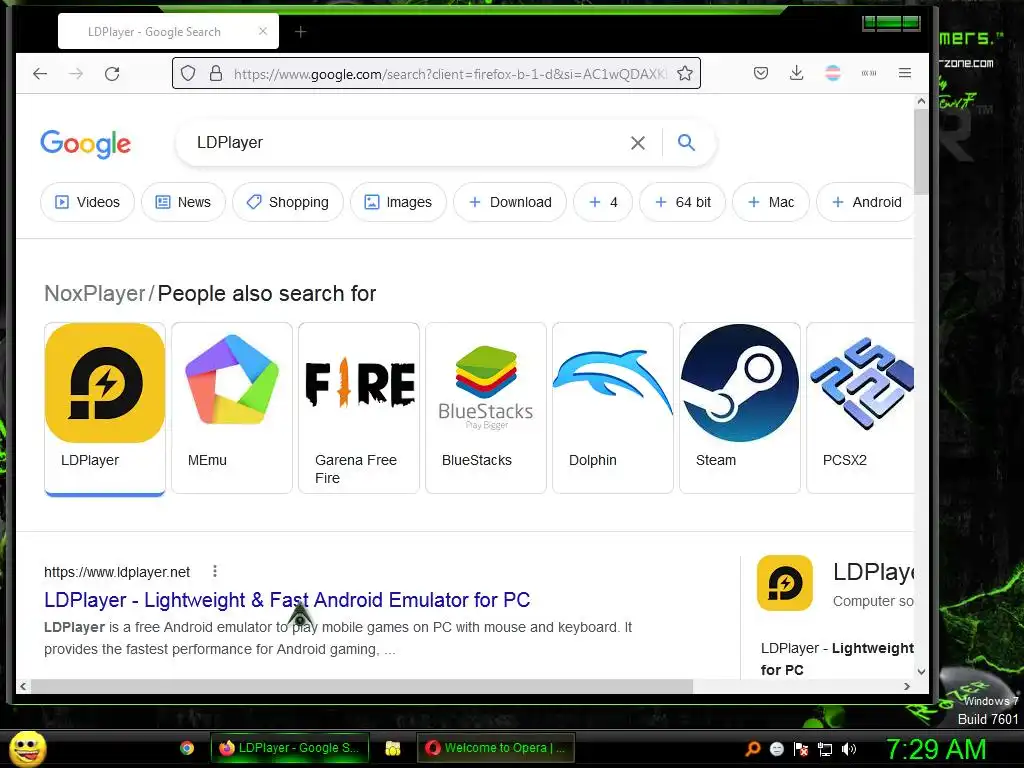Open the three-dot menu beside ldplayer.net

pos(215,571)
